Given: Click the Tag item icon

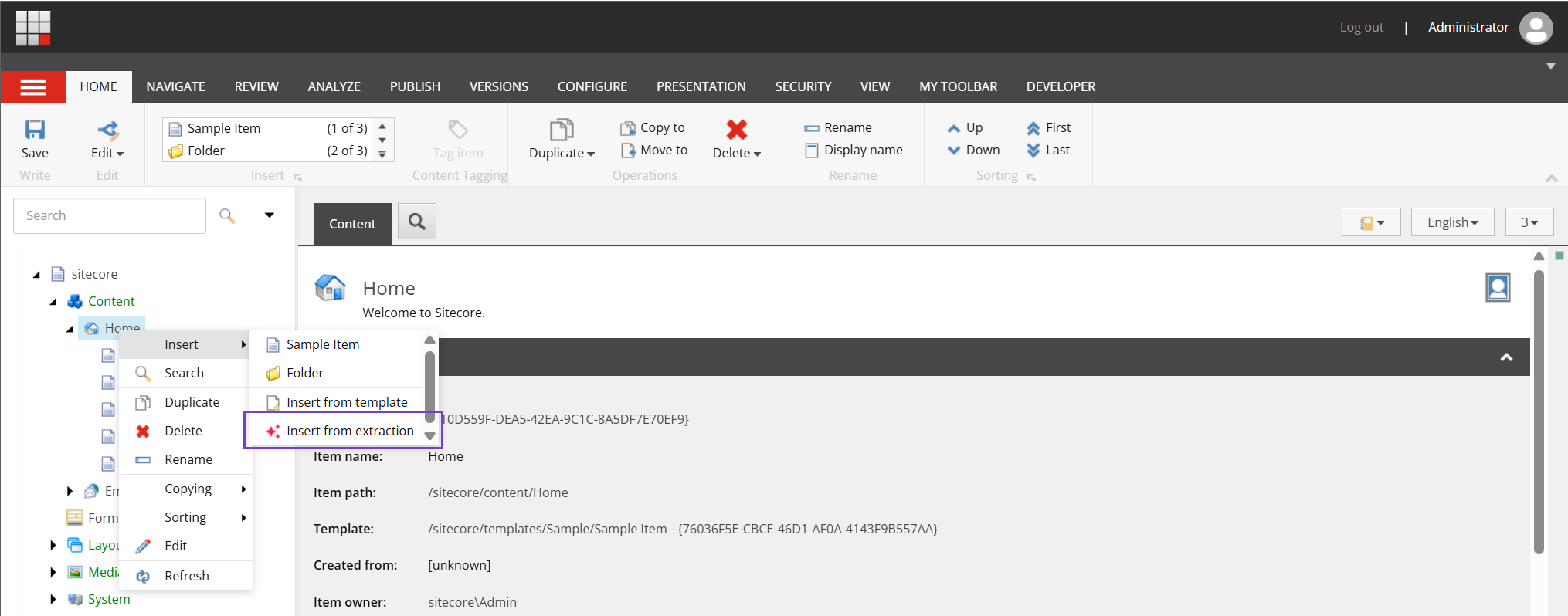Looking at the screenshot, I should click(x=458, y=129).
